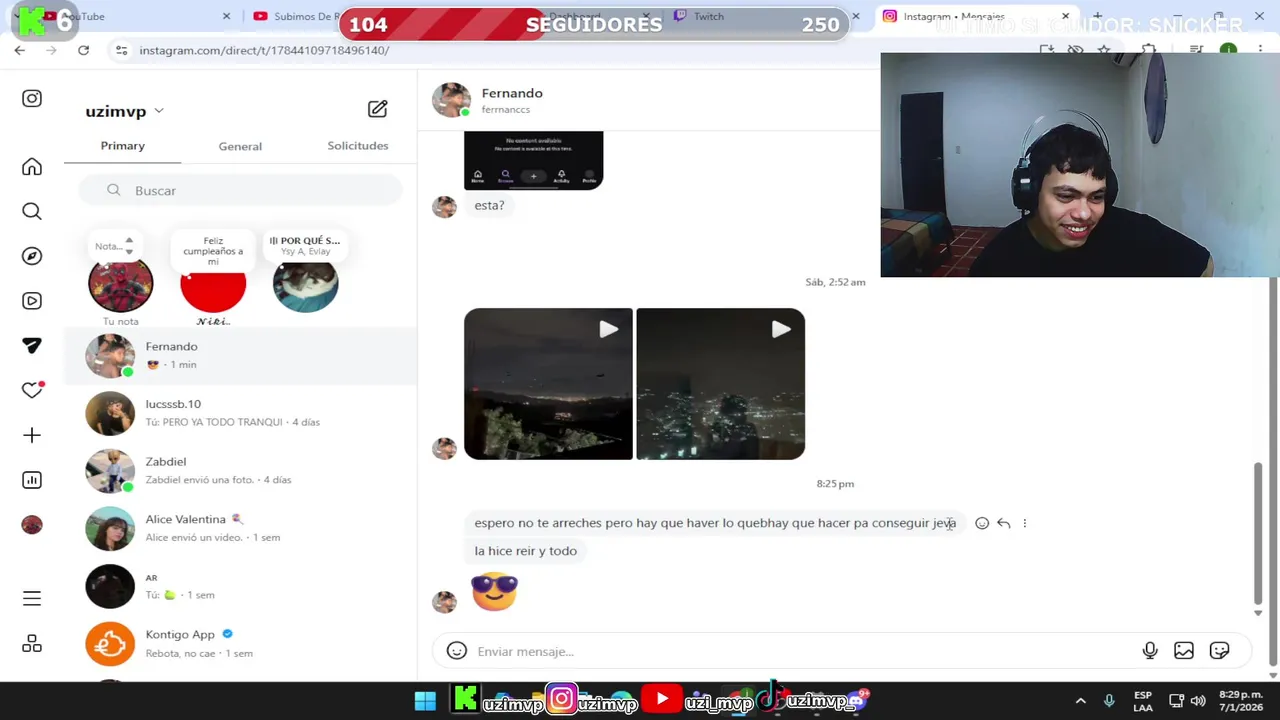Click the la hice reir y todo message
The width and height of the screenshot is (1280, 720).
click(x=525, y=551)
